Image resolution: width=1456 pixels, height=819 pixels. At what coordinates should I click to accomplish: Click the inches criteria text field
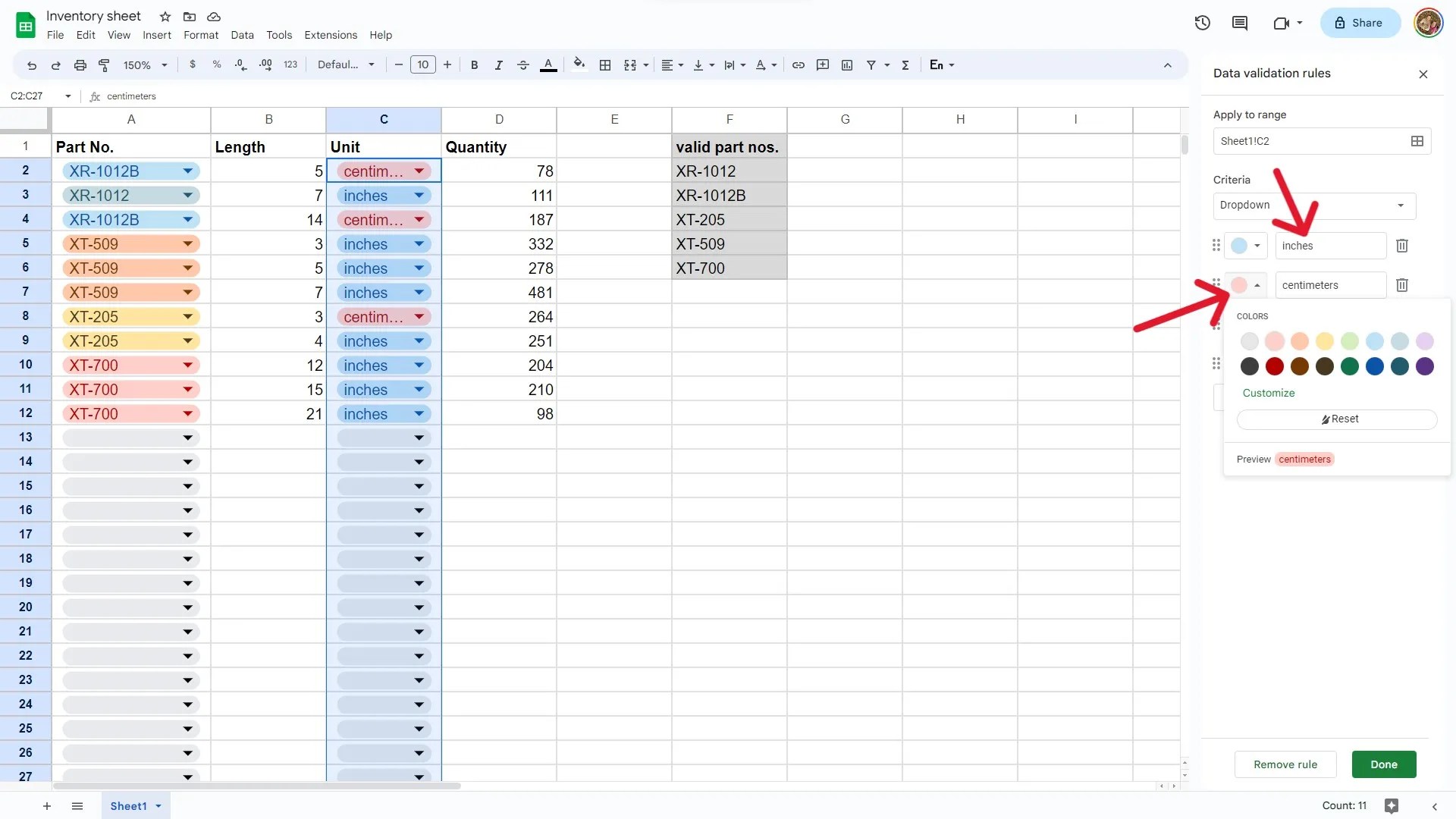(x=1330, y=246)
